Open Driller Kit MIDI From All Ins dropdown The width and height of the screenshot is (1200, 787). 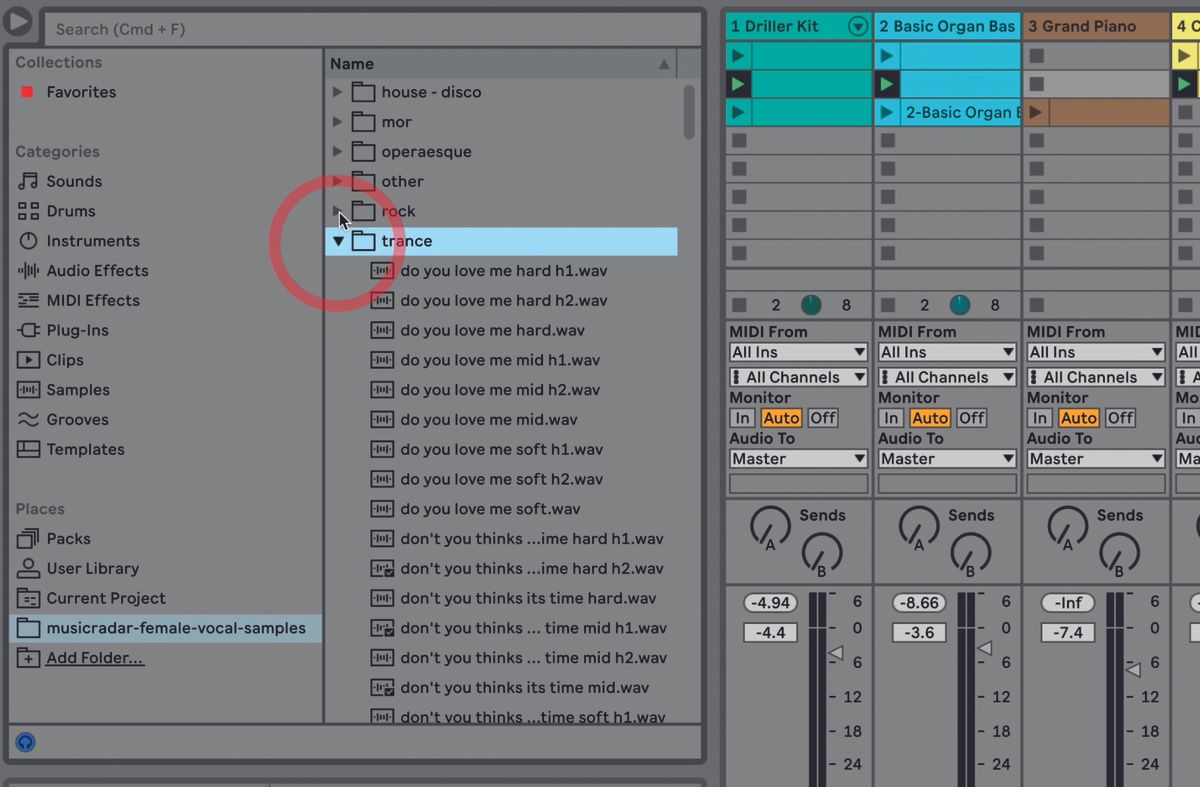(x=798, y=352)
